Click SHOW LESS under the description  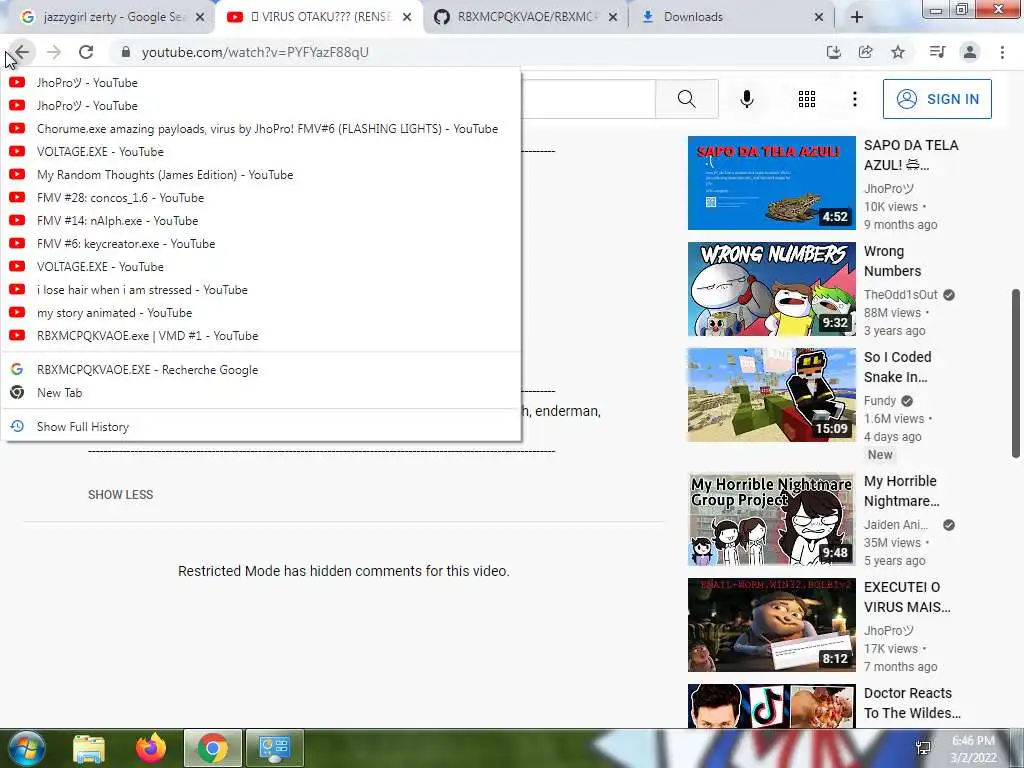coord(120,494)
